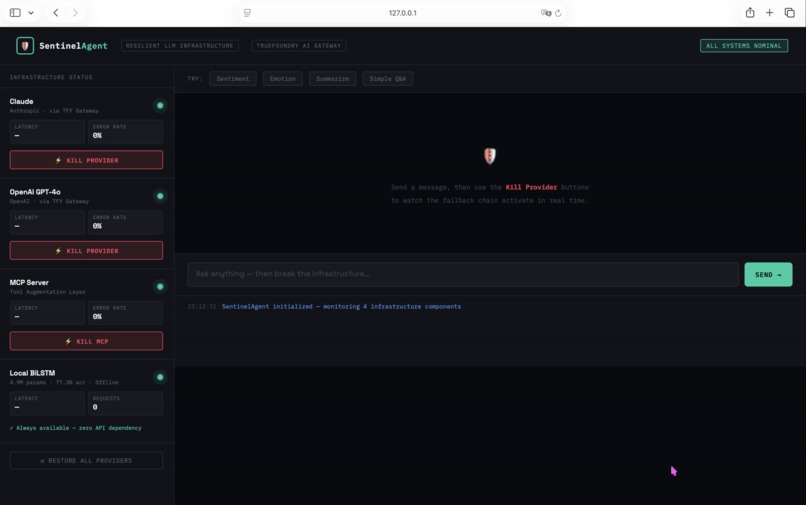
Task: Click the OpenAI GPT-4o status dot
Action: (160, 196)
